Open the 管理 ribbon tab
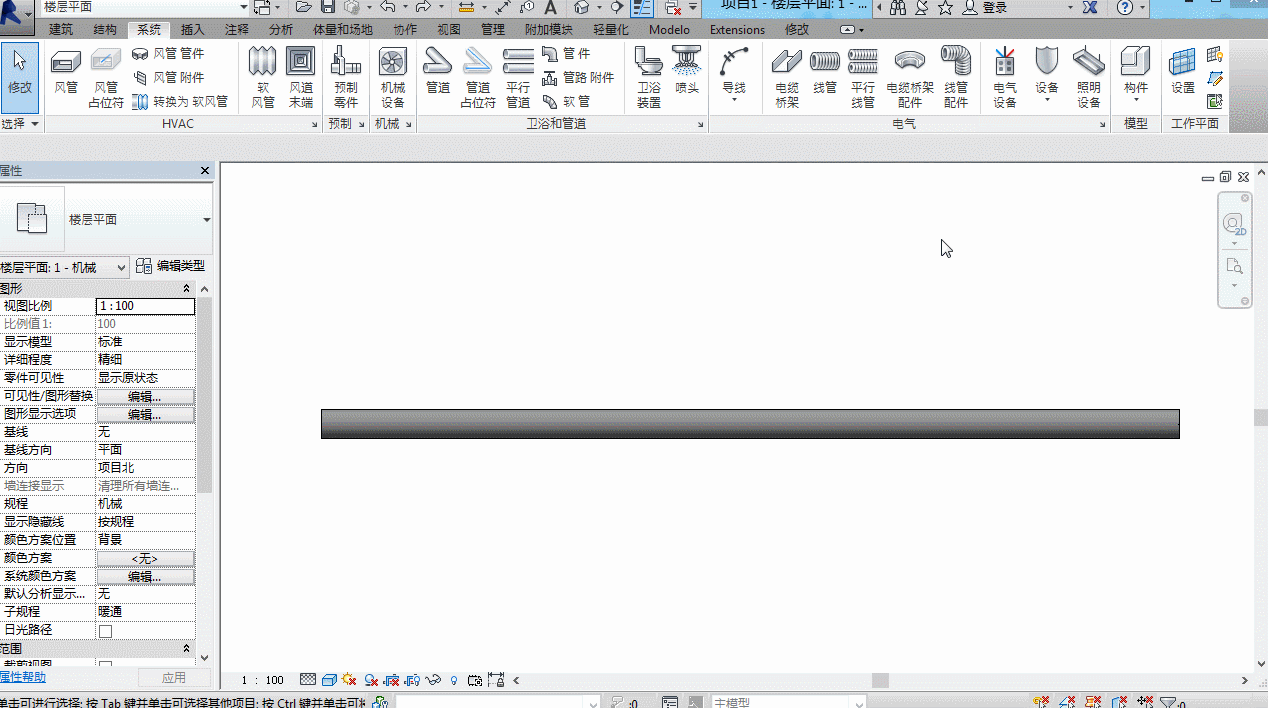Screen dimensions: 1268x708 (493, 30)
